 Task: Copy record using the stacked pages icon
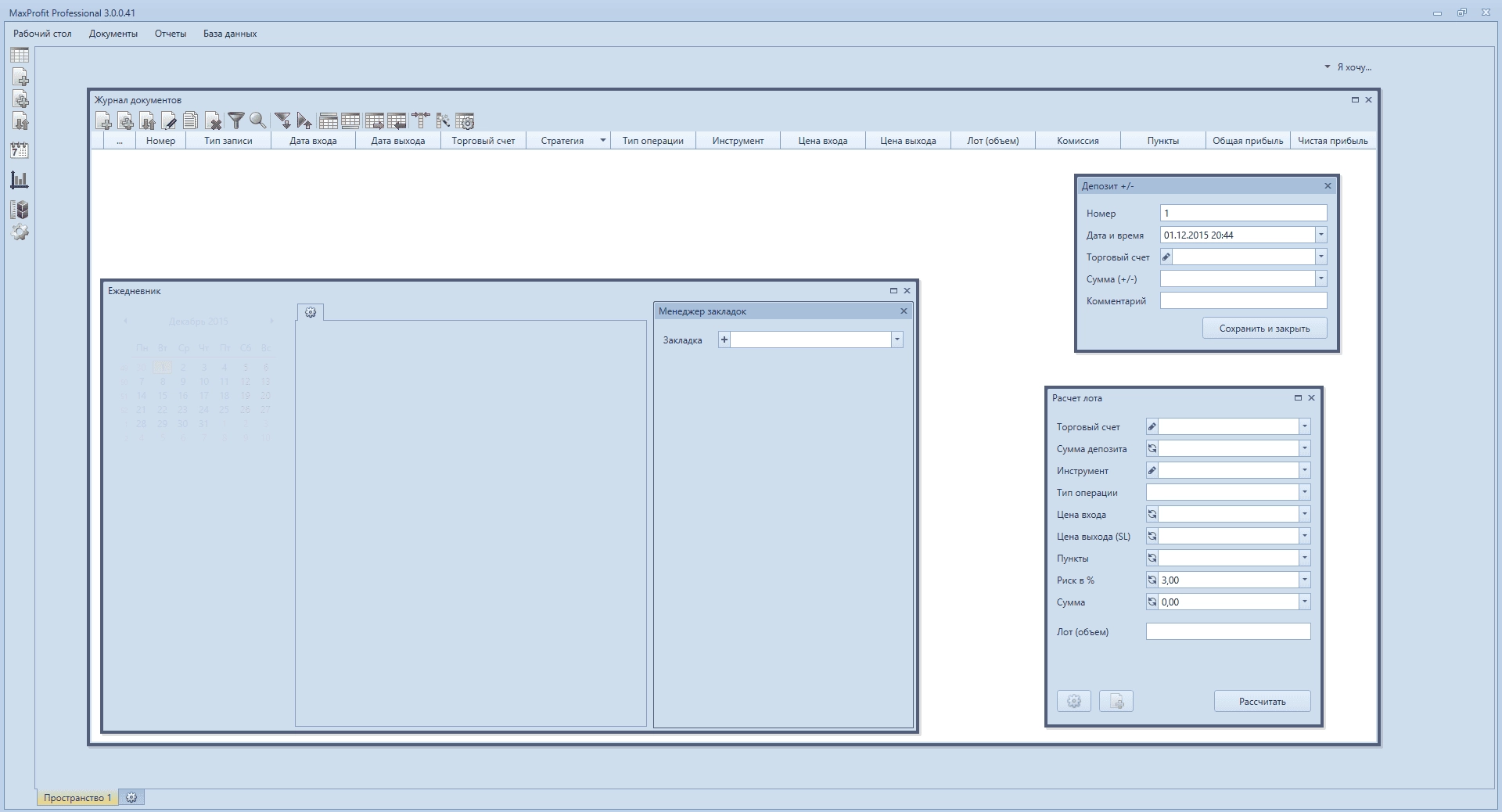pyautogui.click(x=191, y=120)
